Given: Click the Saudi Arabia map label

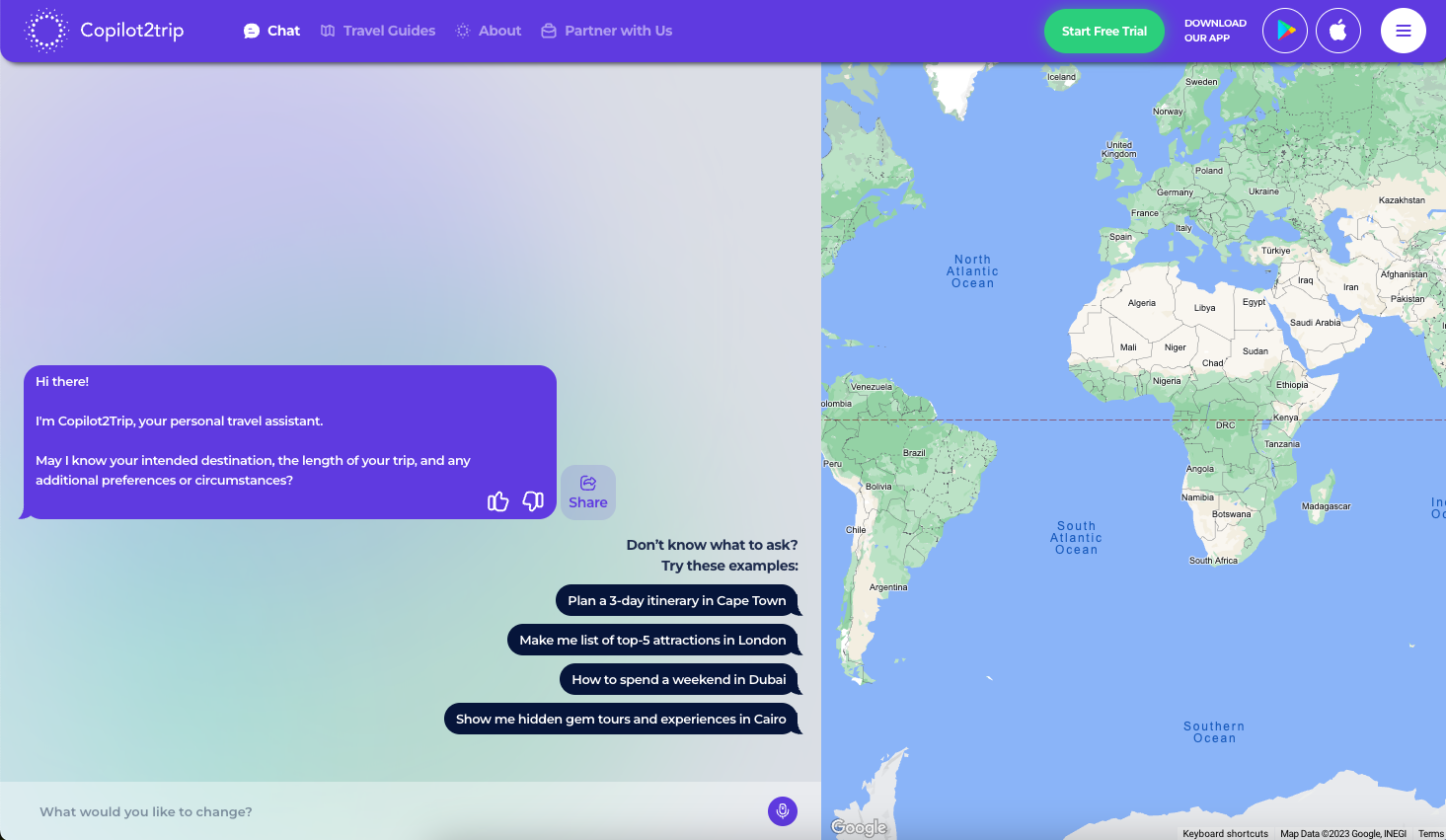Looking at the screenshot, I should [1316, 323].
